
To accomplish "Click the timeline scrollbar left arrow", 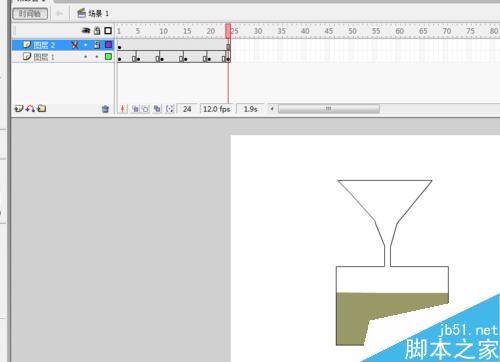I will [272, 109].
